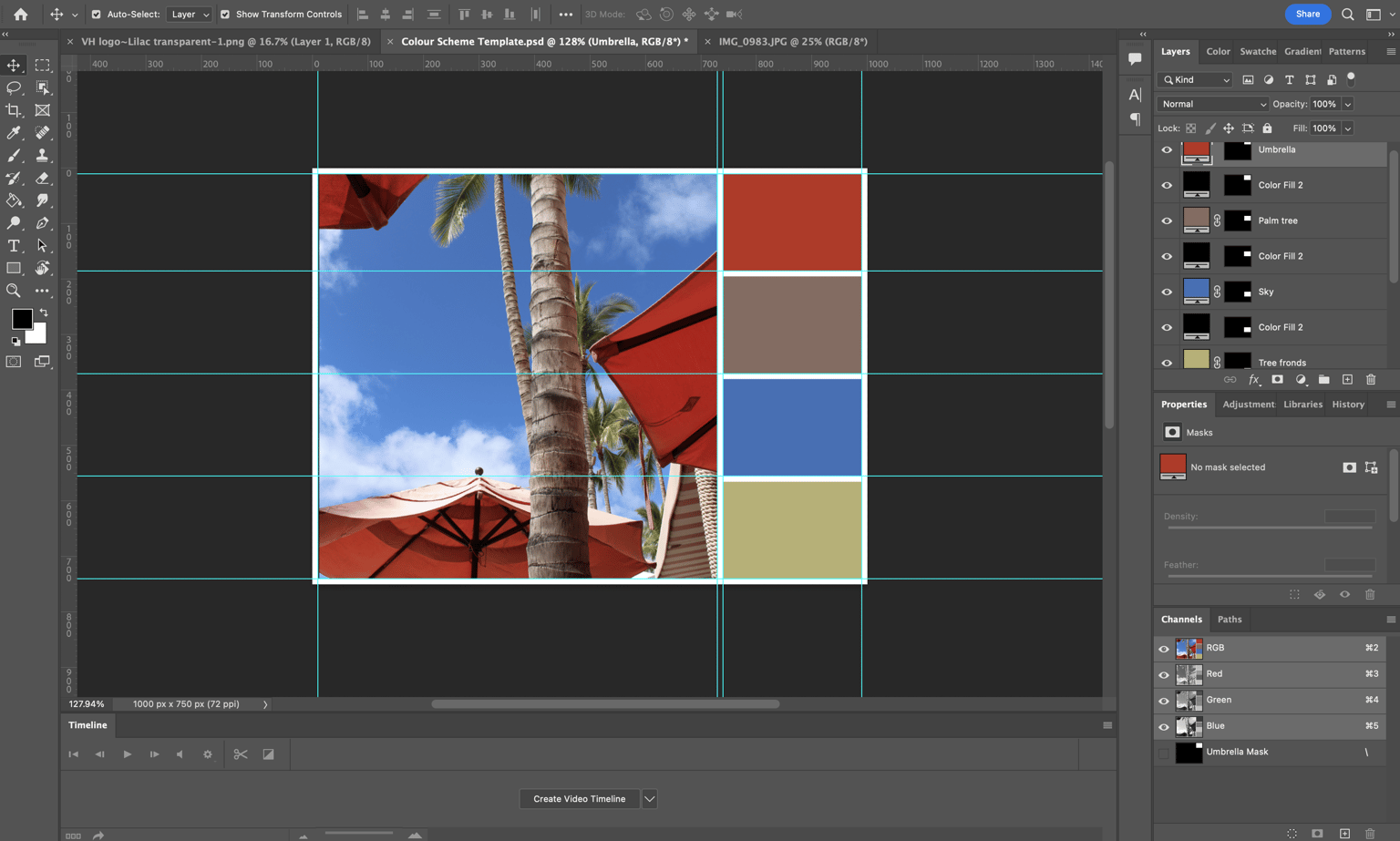The image size is (1400, 841).
Task: Click the foreground color swatch
Action: tap(21, 319)
